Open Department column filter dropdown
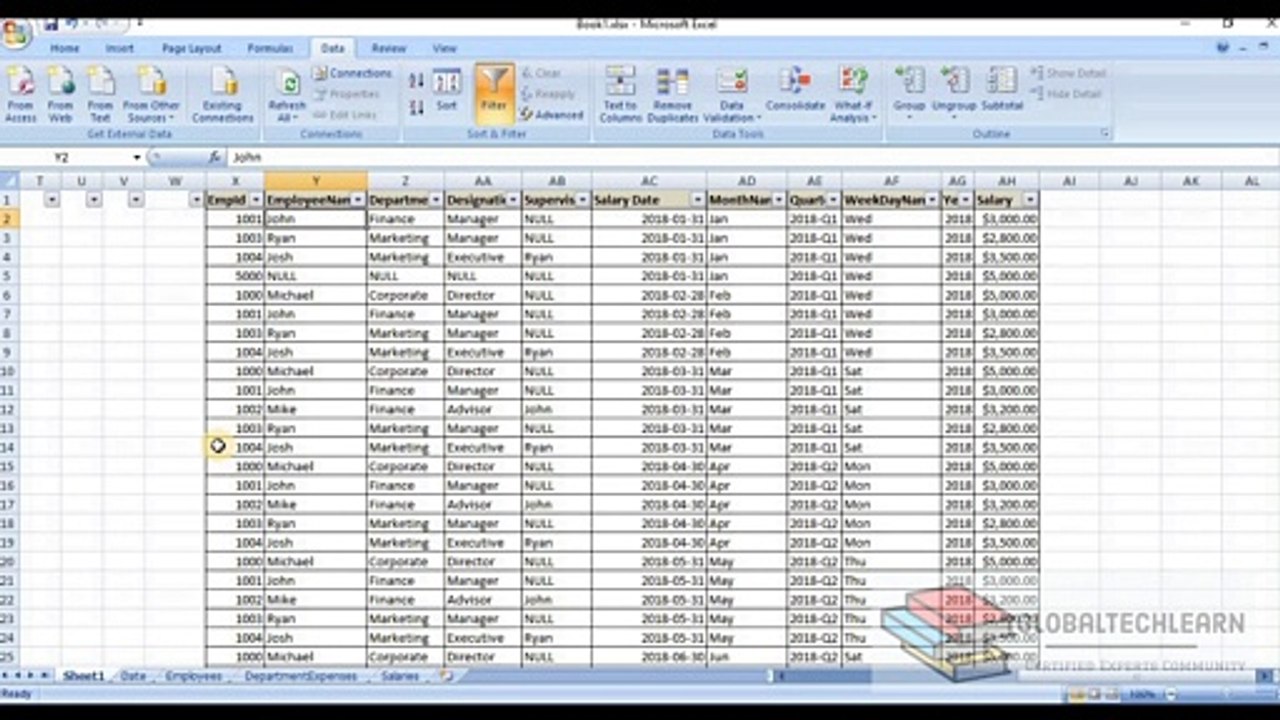Screen dimensions: 1280x720 coord(435,200)
